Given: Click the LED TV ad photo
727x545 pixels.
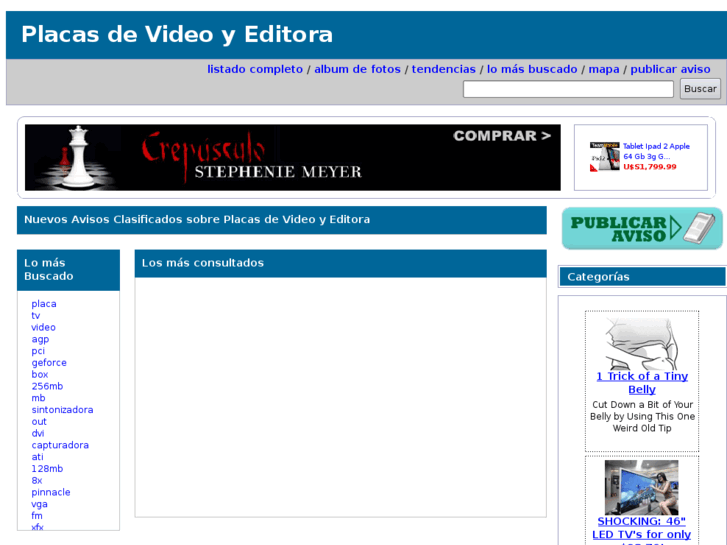Looking at the screenshot, I should (642, 487).
